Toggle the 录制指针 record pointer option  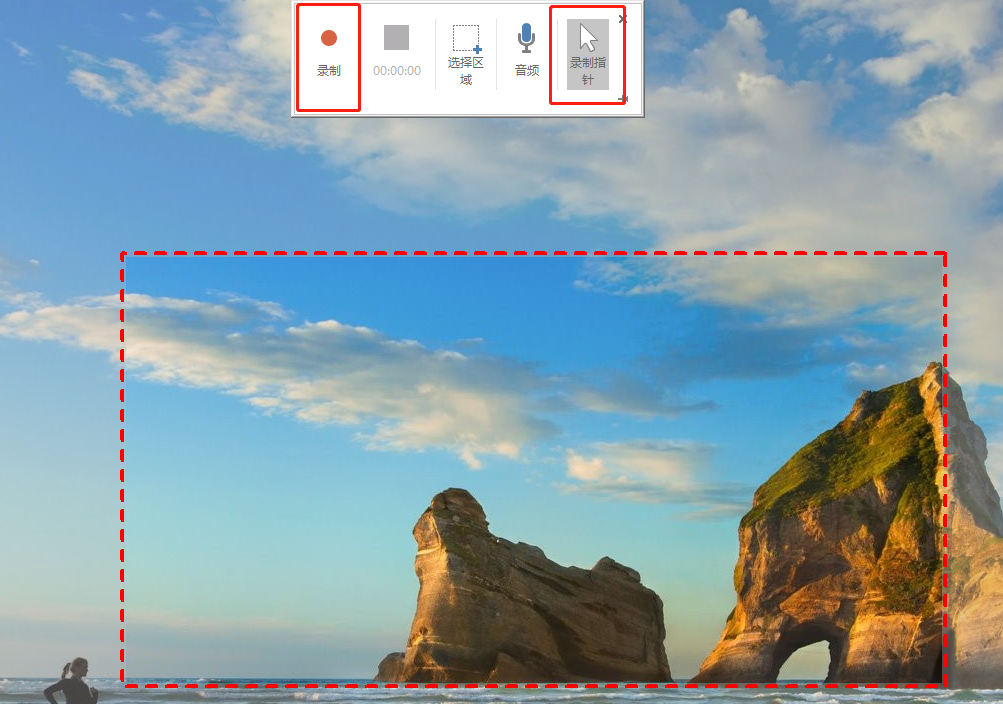pyautogui.click(x=588, y=54)
